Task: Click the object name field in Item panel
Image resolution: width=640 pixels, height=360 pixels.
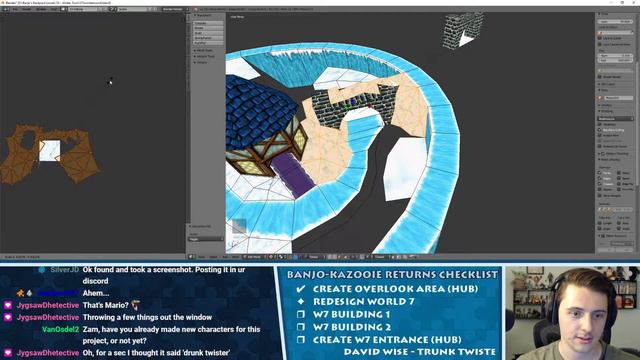Action: coord(618,98)
